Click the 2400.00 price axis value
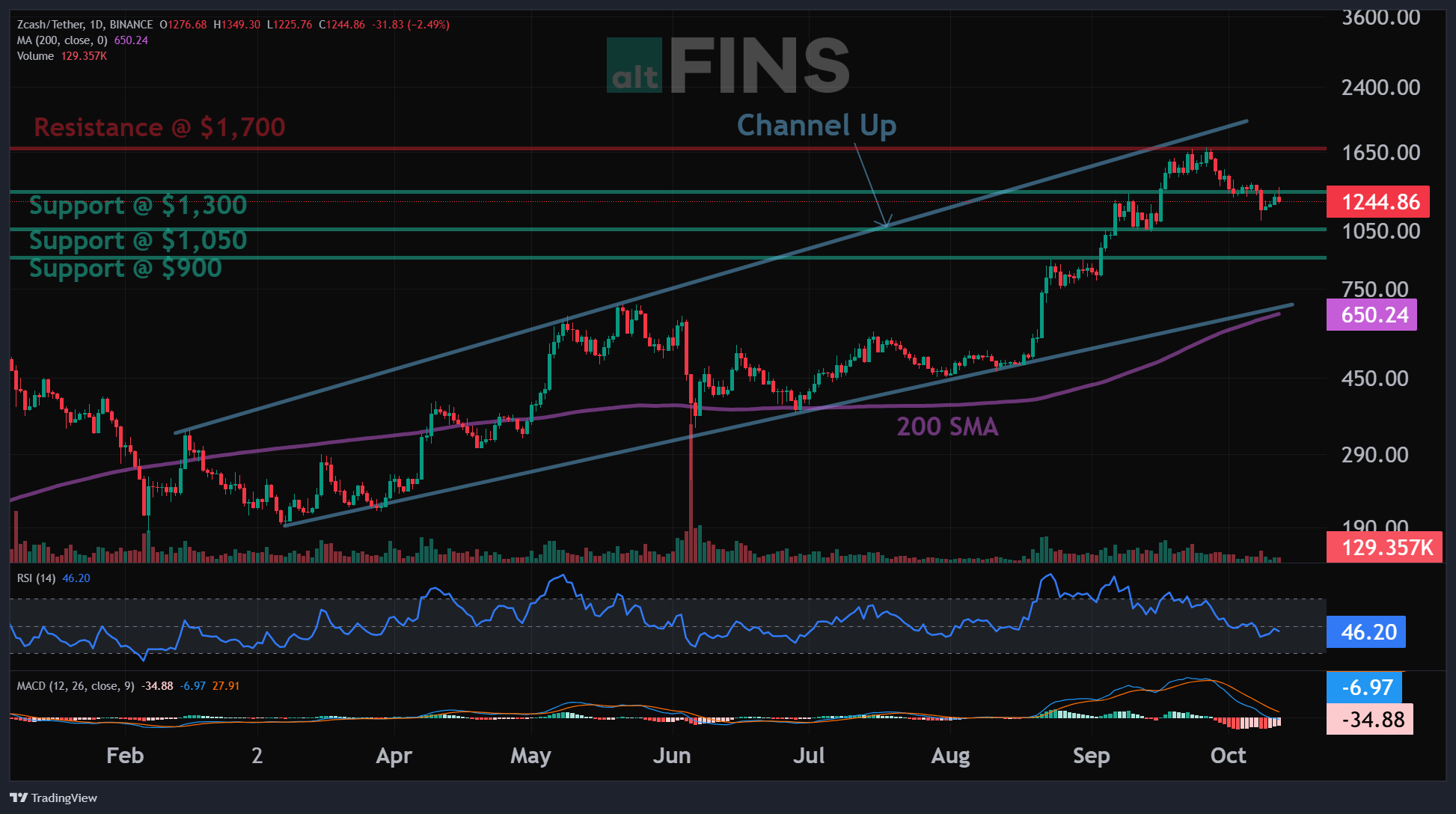 (x=1380, y=88)
